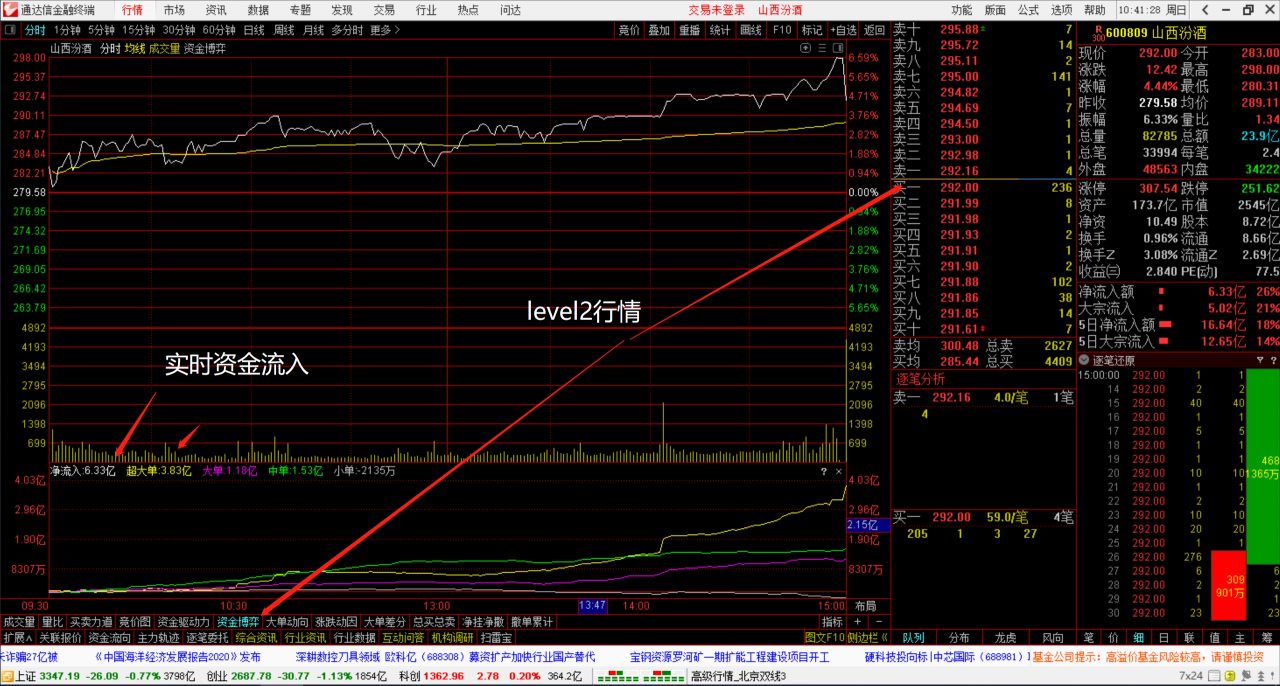
Task: Switch to 1分钟 timeframe
Action: [x=68, y=30]
